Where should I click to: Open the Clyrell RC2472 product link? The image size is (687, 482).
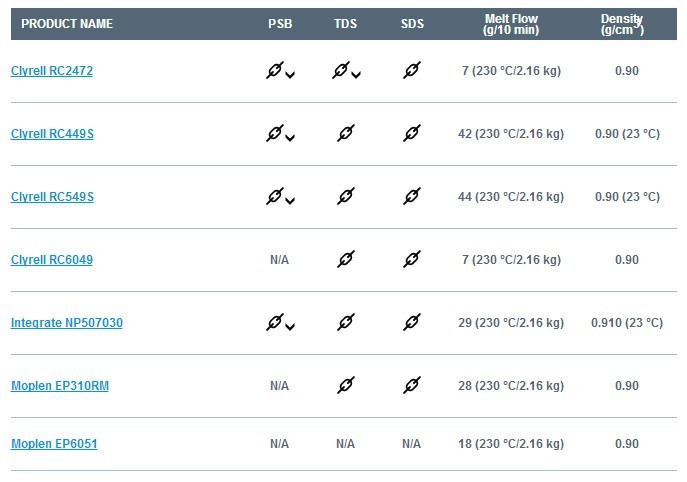tap(52, 71)
